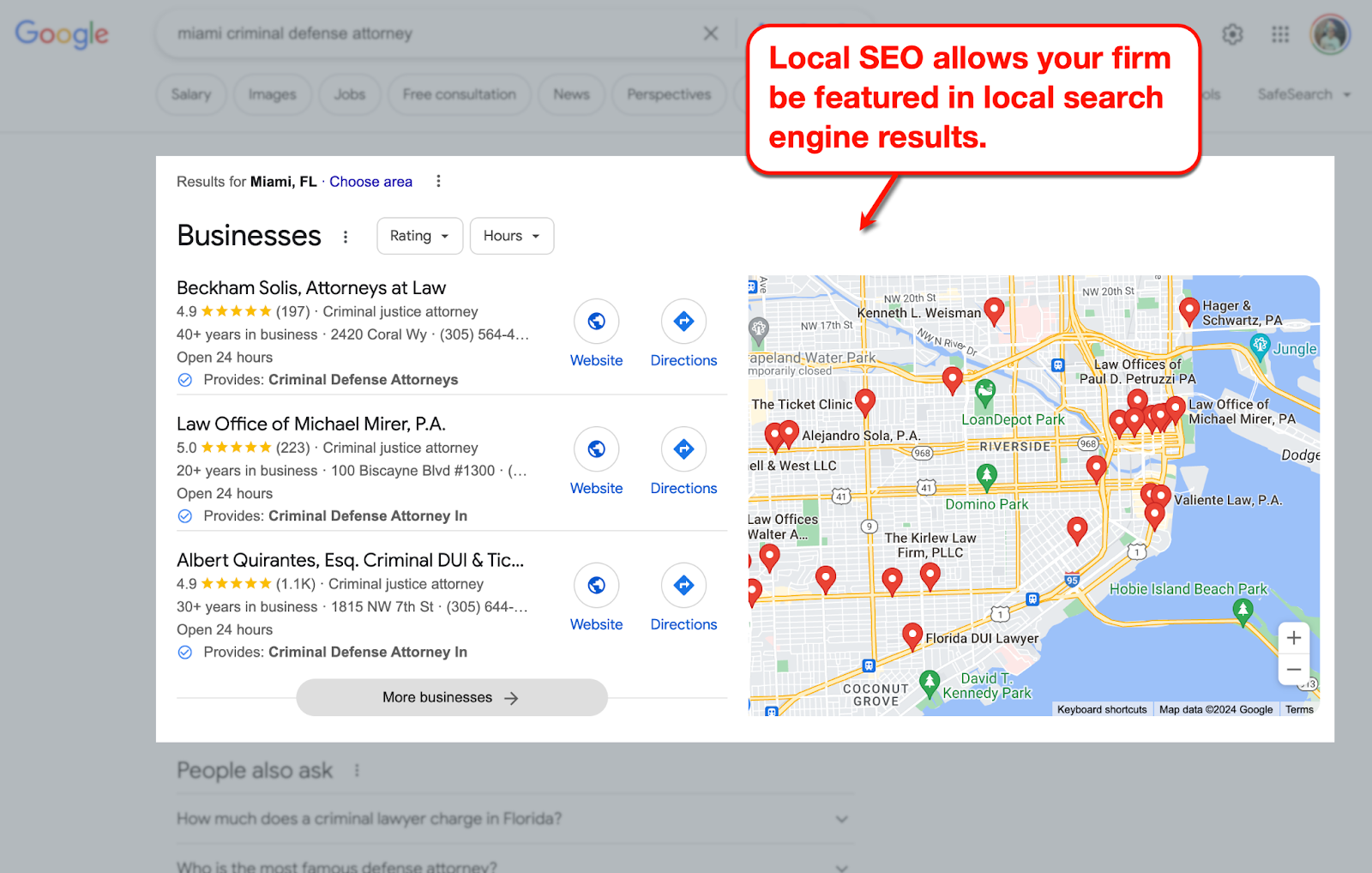Click 'Map data ©2024 Google' text
The image size is (1372, 873).
click(x=1216, y=709)
